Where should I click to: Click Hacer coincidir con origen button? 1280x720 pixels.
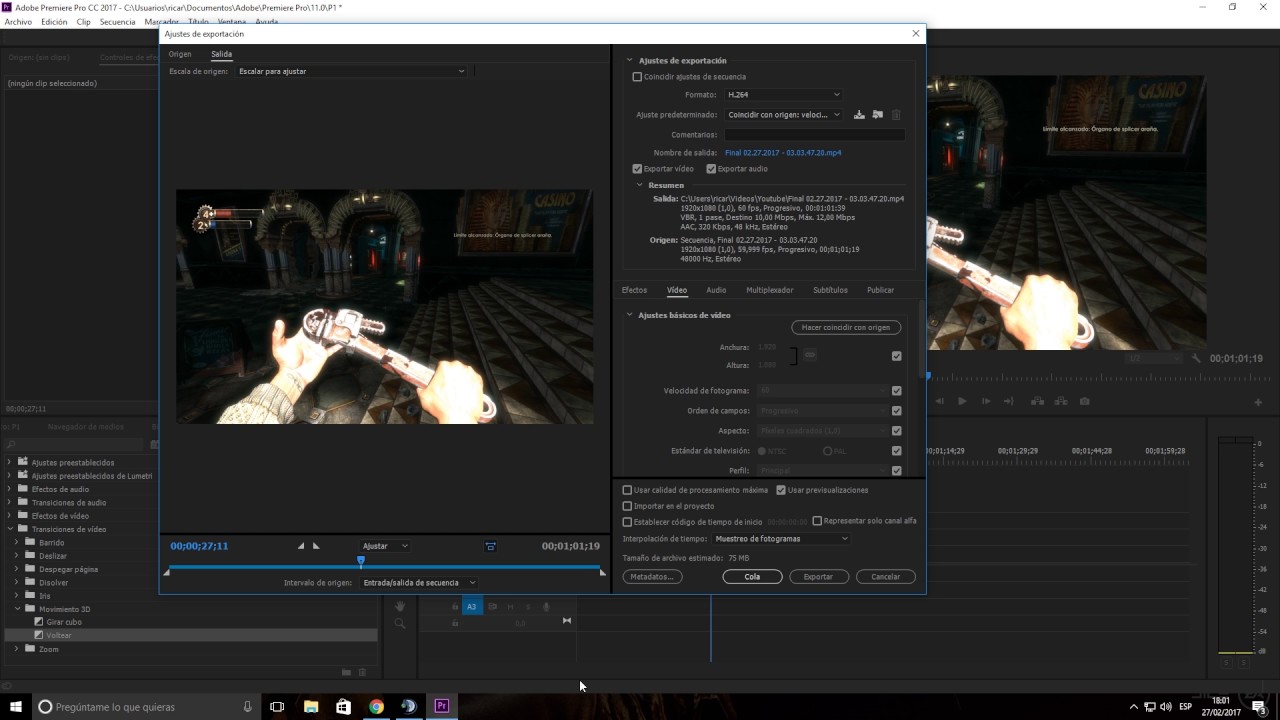pos(846,327)
